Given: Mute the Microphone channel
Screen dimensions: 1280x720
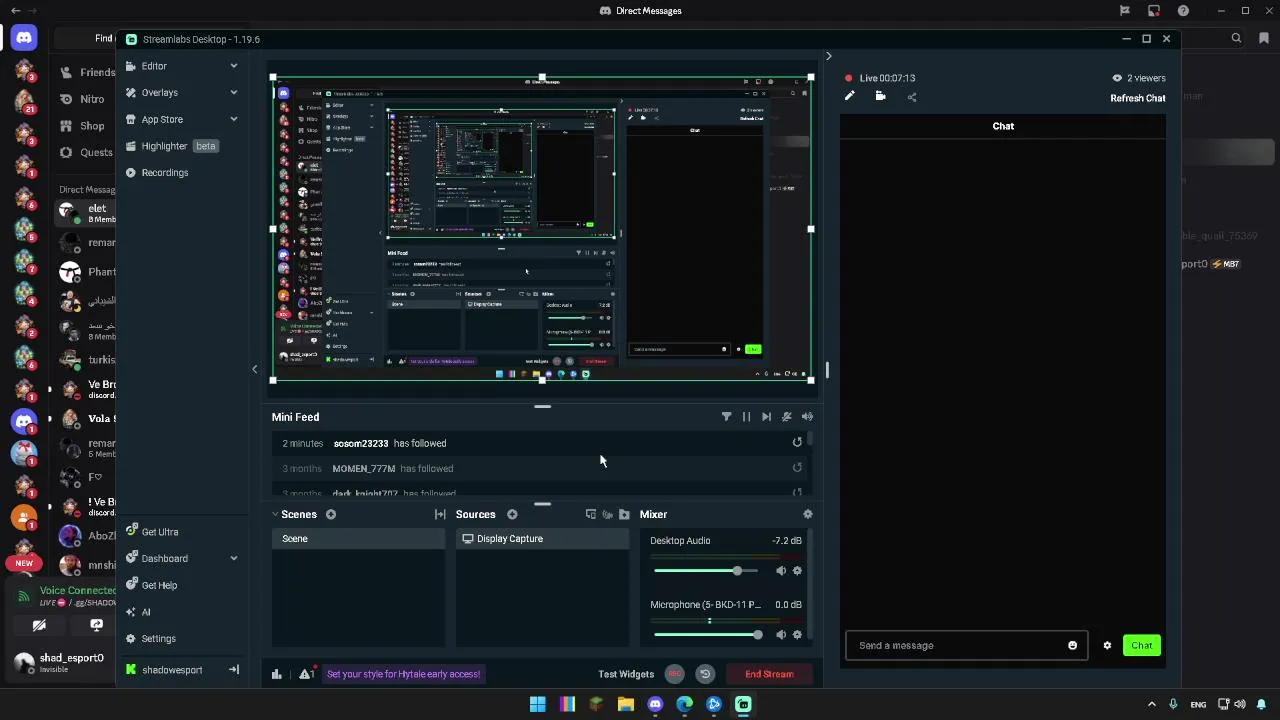Looking at the screenshot, I should 781,634.
